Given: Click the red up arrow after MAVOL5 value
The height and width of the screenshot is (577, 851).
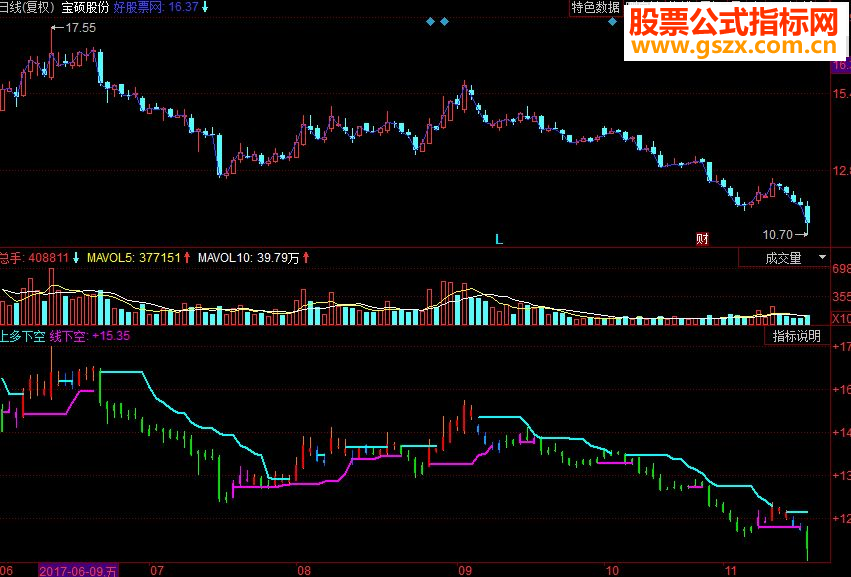Looking at the screenshot, I should 187,257.
